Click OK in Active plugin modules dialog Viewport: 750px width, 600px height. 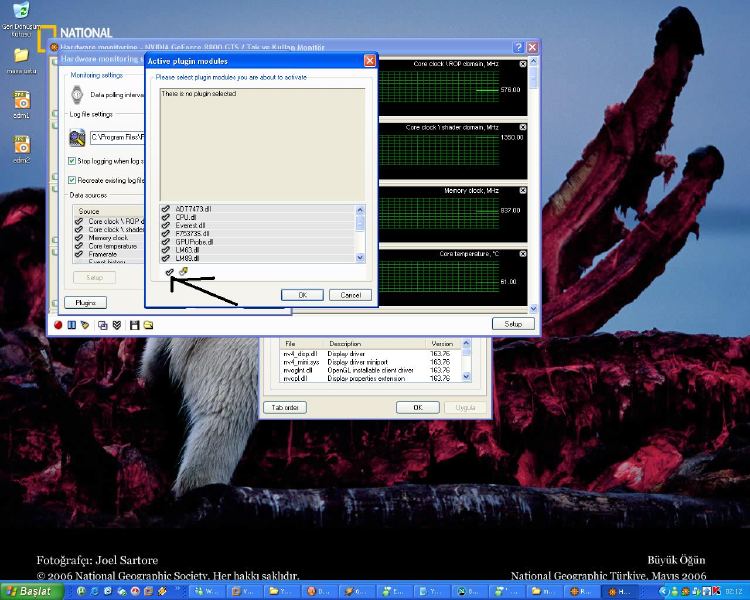tap(302, 295)
